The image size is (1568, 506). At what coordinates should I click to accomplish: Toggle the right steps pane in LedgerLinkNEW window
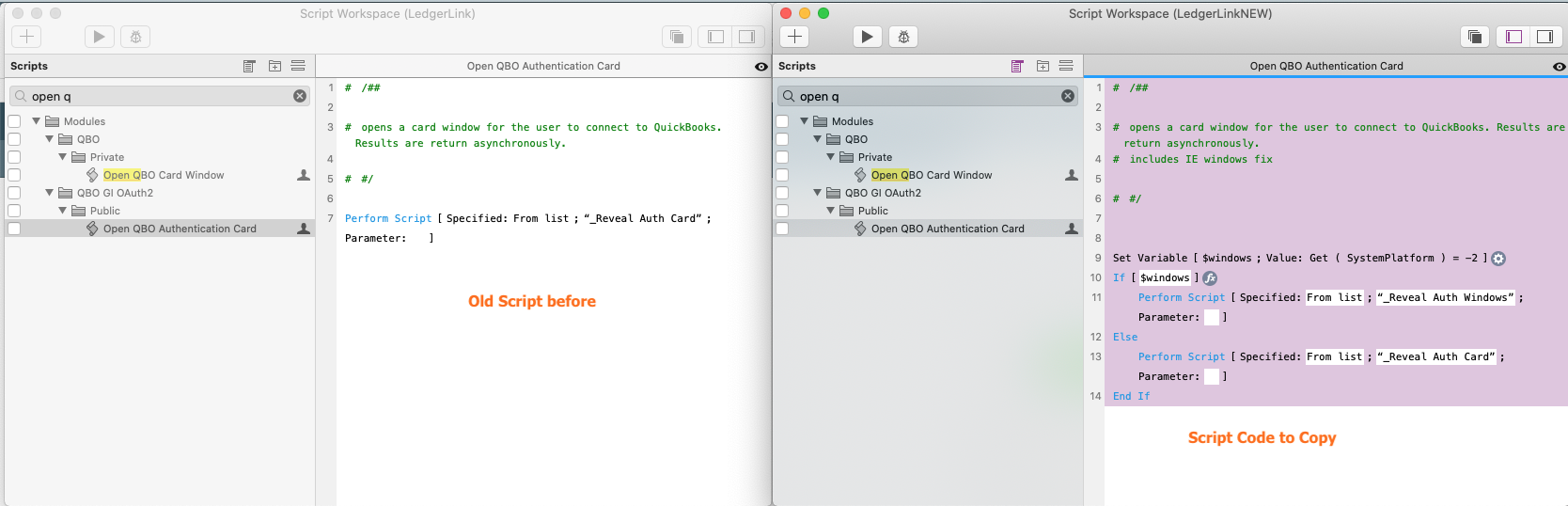pos(1544,37)
